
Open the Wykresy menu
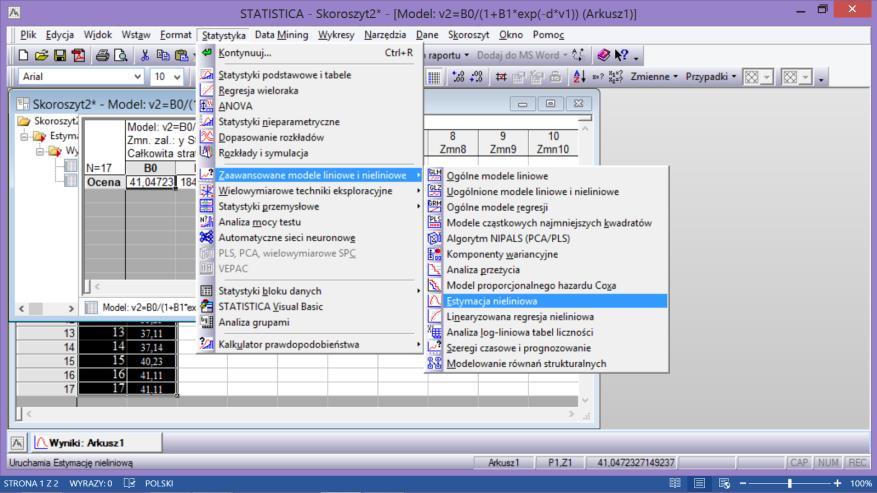(336, 35)
